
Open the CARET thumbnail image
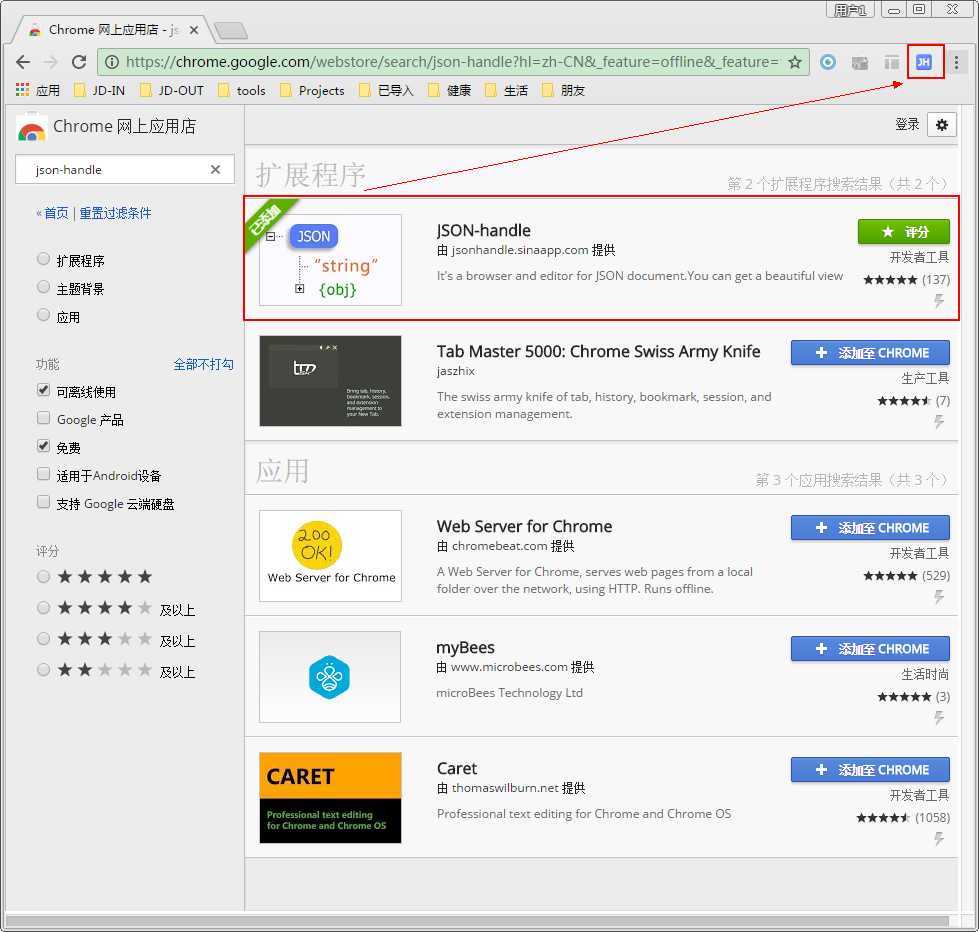[330, 798]
